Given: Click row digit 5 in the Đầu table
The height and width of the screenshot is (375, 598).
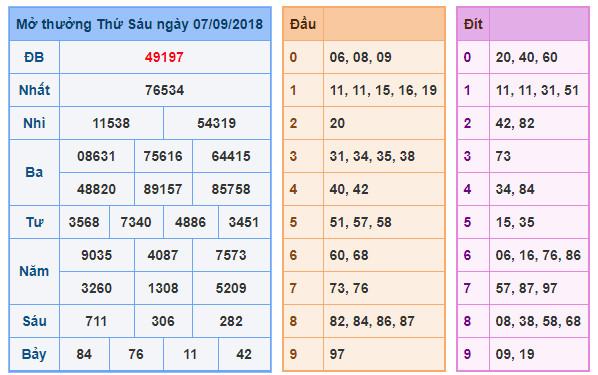Looking at the screenshot, I should [293, 222].
